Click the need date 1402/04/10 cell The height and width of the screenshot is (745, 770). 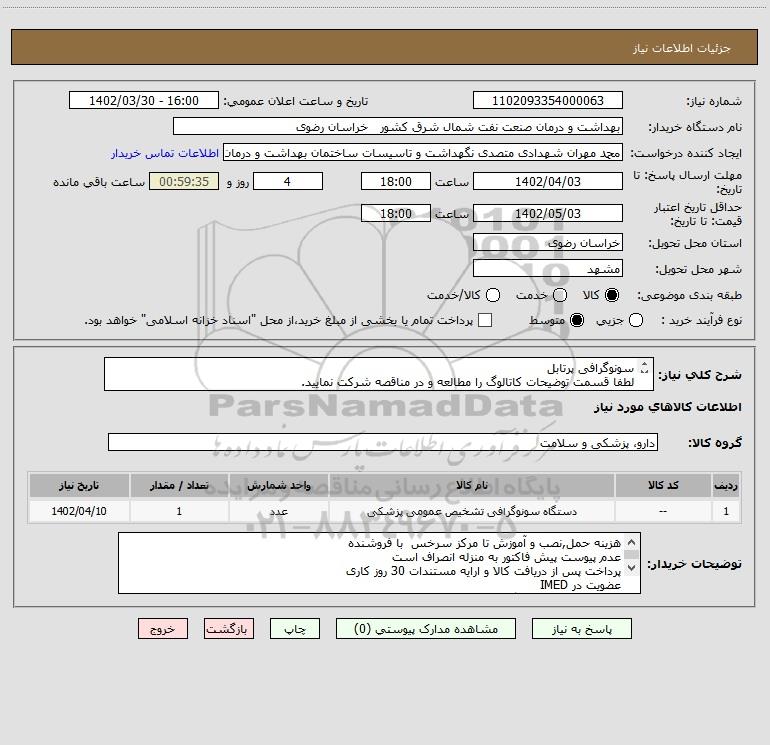tap(79, 511)
